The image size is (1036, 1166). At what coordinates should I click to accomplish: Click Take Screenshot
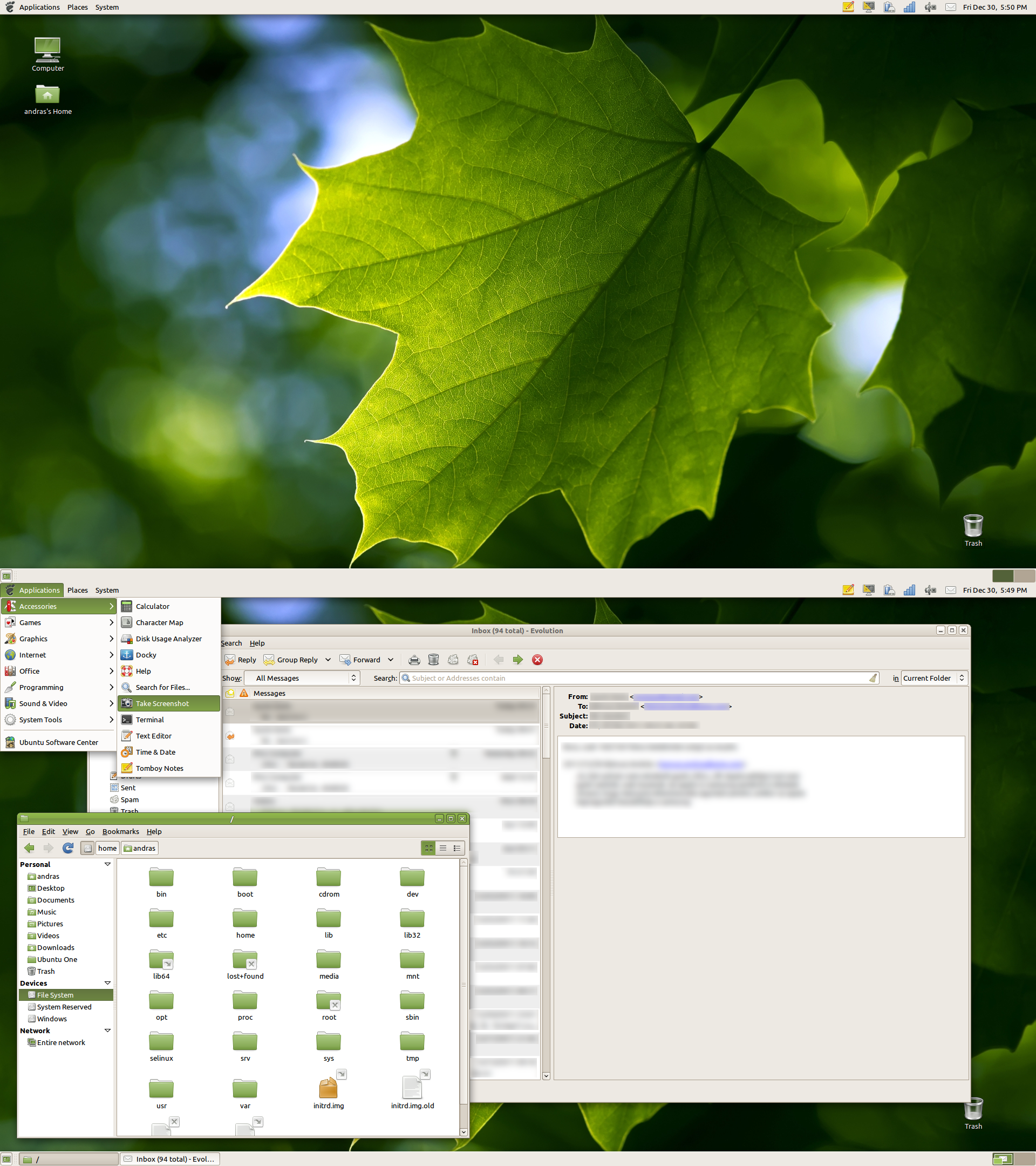(x=169, y=703)
